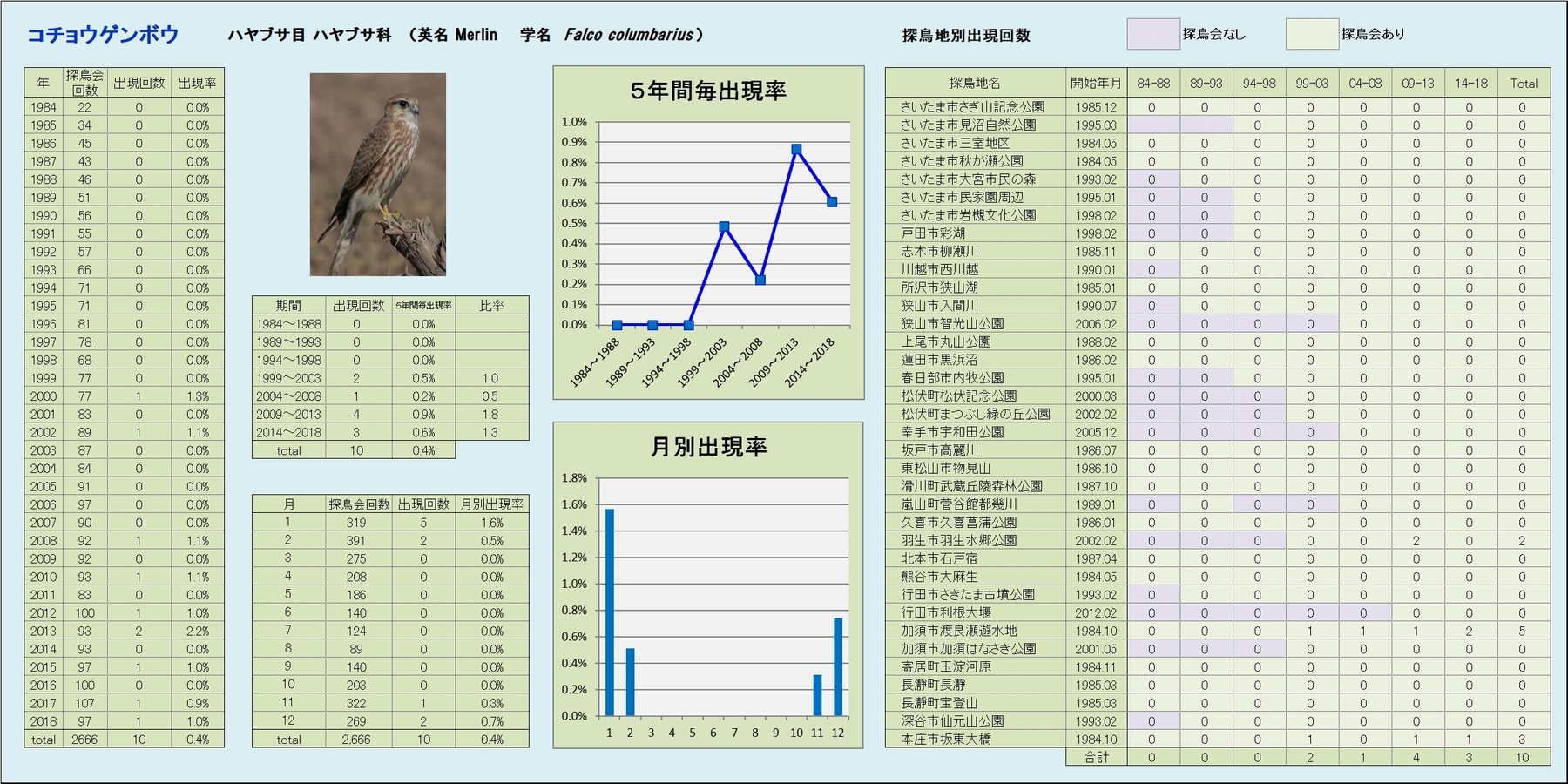Click the 5年間毎出現率 chart title
Image resolution: width=1568 pixels, height=784 pixels.
pos(708,91)
